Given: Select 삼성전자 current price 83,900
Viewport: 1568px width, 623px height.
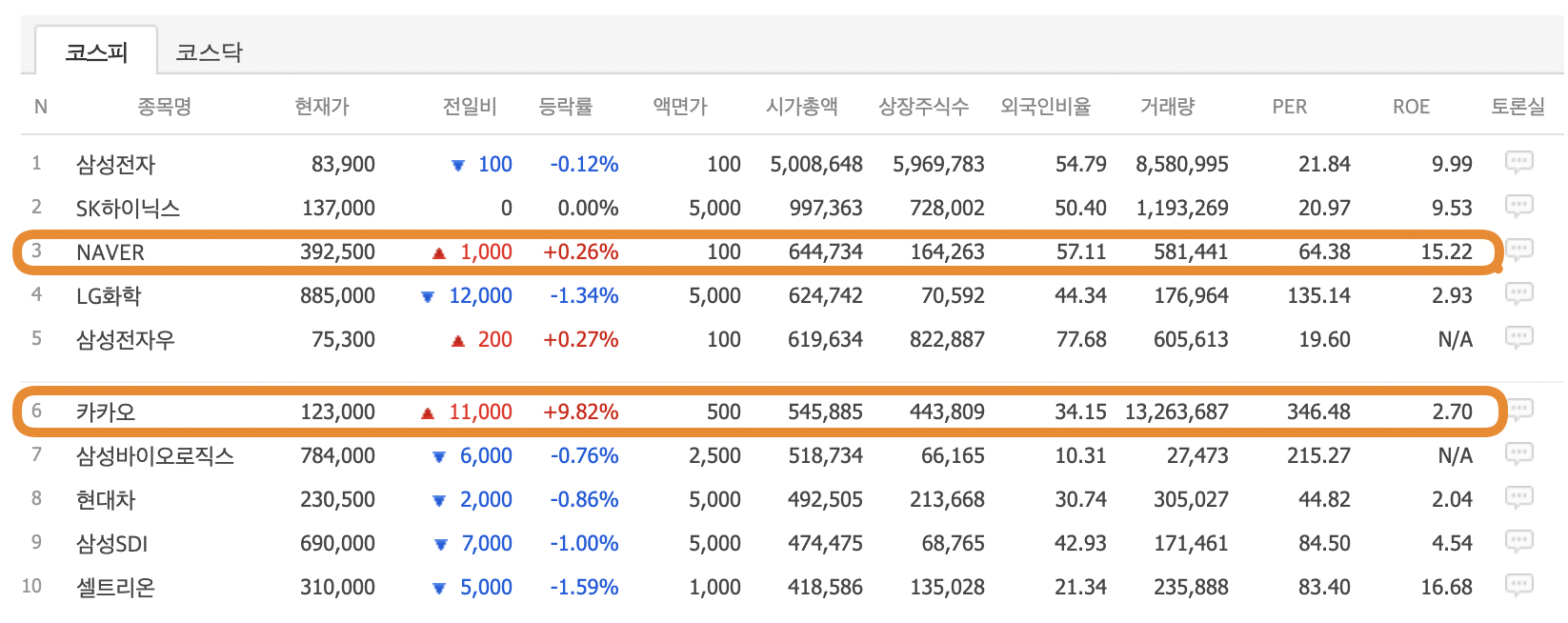Looking at the screenshot, I should 343,164.
